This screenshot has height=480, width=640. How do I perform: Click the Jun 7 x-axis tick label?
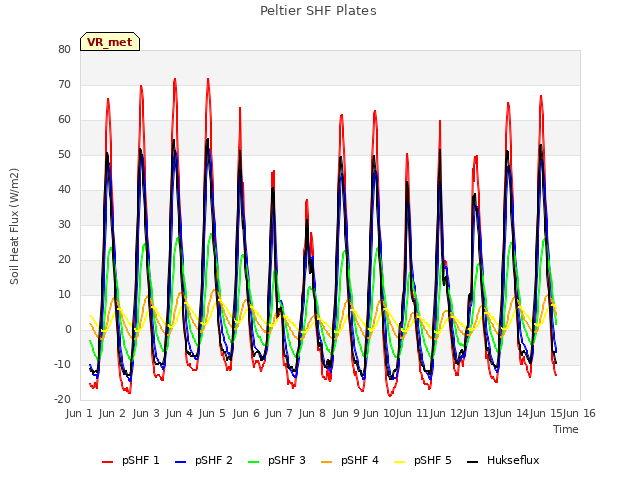279,413
